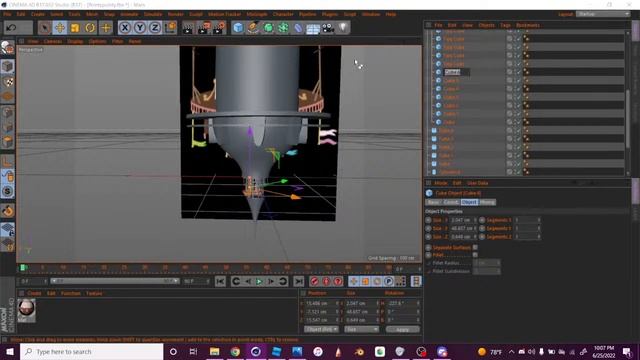Click Go to End playback button
The width and height of the screenshot is (640, 360).
tap(299, 281)
